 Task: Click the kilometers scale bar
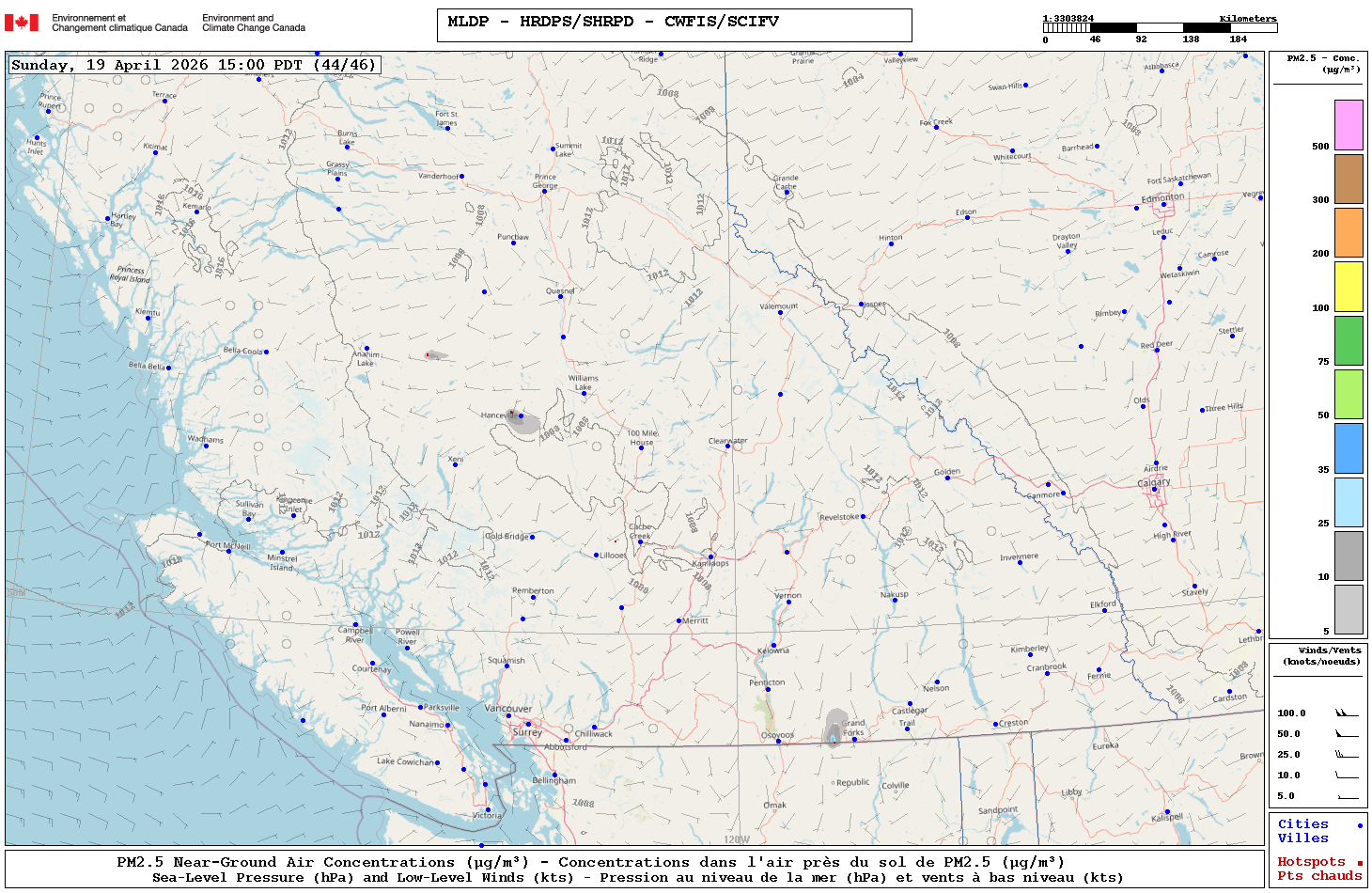pyautogui.click(x=1160, y=28)
